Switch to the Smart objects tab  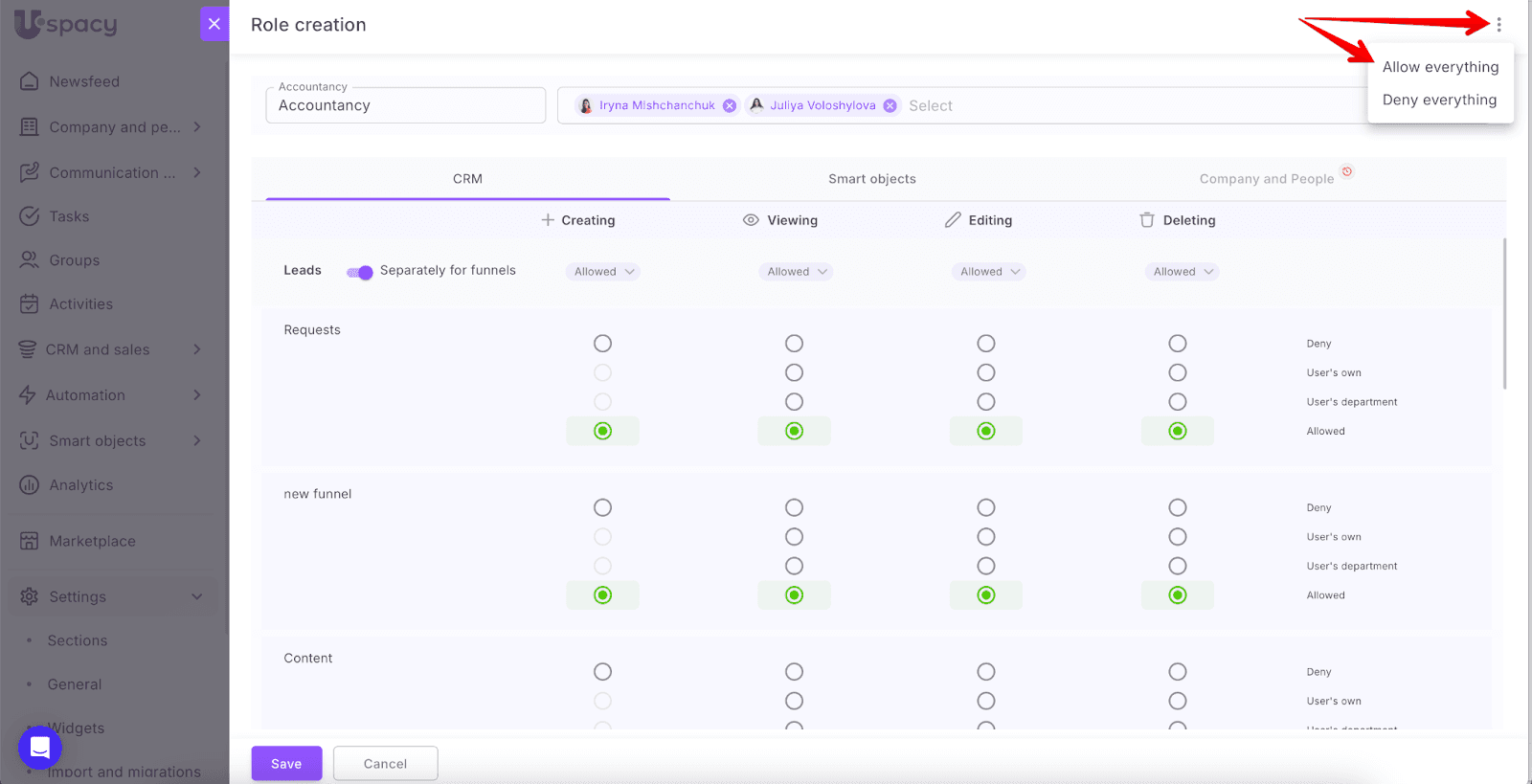(x=871, y=179)
